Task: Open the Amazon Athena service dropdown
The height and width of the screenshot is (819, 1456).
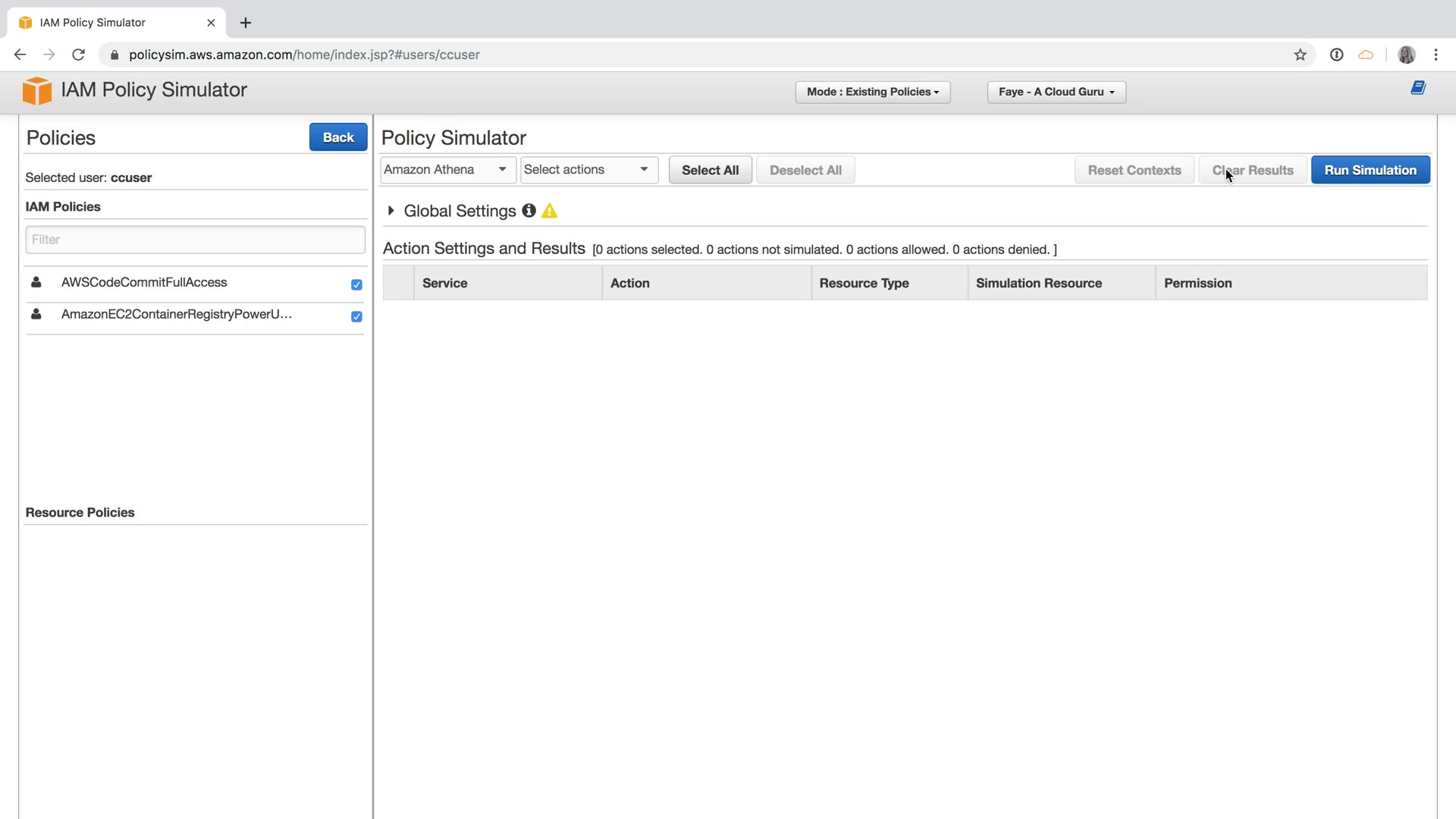Action: 447,170
